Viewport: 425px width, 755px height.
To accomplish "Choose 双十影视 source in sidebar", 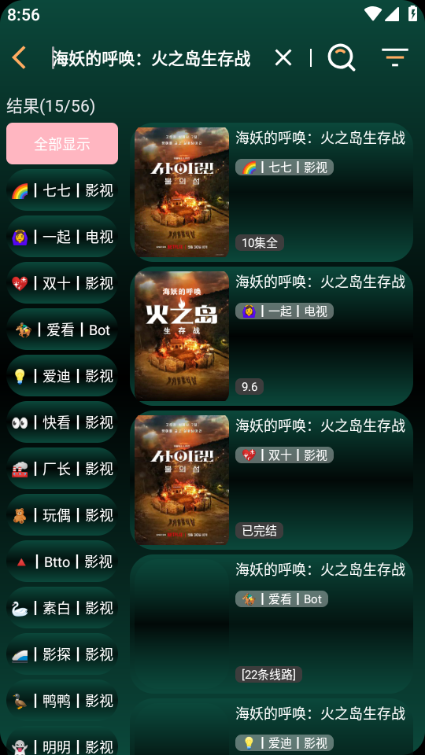I will [x=62, y=283].
